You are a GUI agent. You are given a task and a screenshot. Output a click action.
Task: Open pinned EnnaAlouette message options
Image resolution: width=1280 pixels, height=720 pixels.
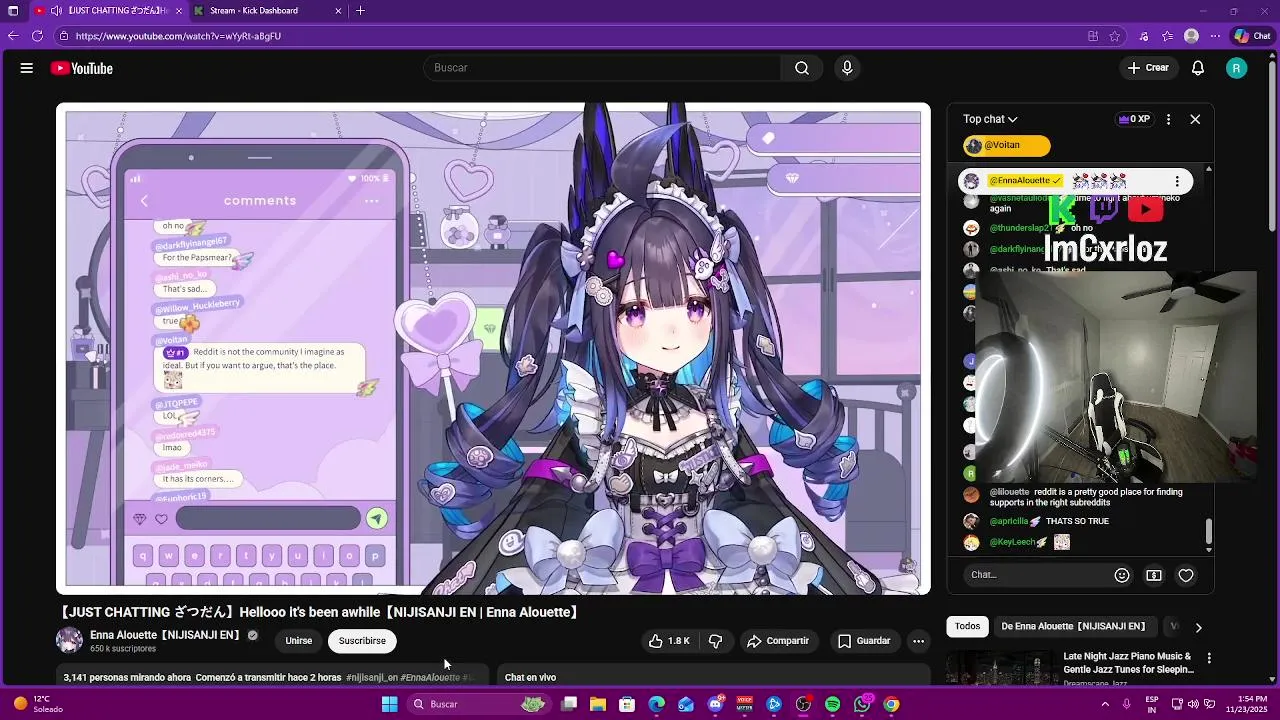pyautogui.click(x=1177, y=181)
